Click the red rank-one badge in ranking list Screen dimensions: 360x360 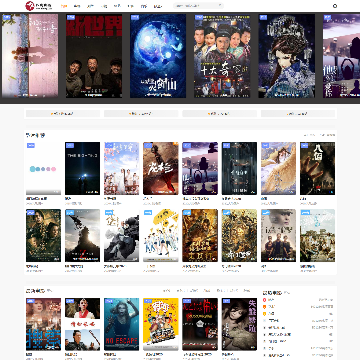(x=264, y=300)
